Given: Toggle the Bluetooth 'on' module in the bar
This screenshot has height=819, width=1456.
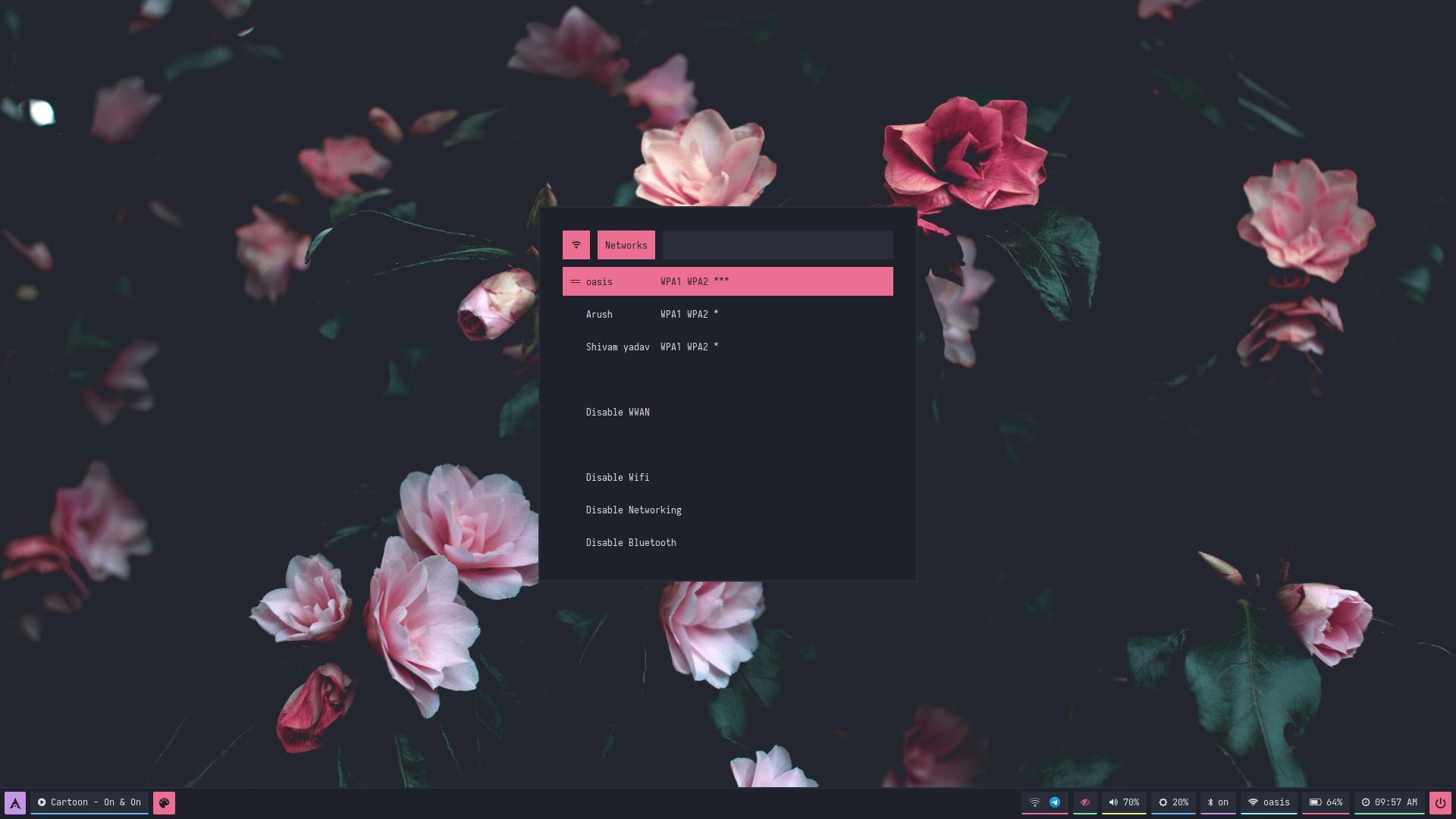Looking at the screenshot, I should (x=1218, y=802).
